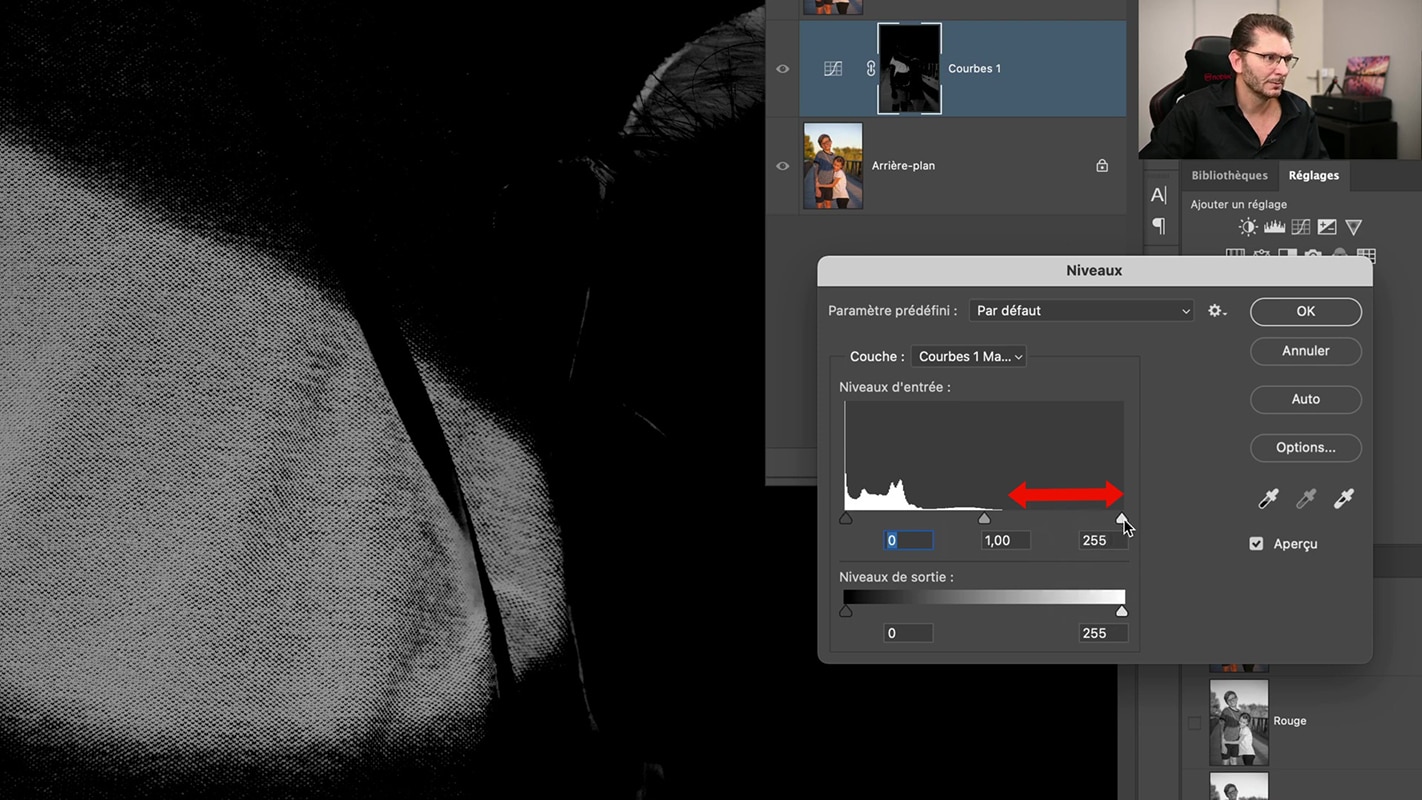Hide the Arrière-plan layer
The height and width of the screenshot is (800, 1422).
(783, 166)
